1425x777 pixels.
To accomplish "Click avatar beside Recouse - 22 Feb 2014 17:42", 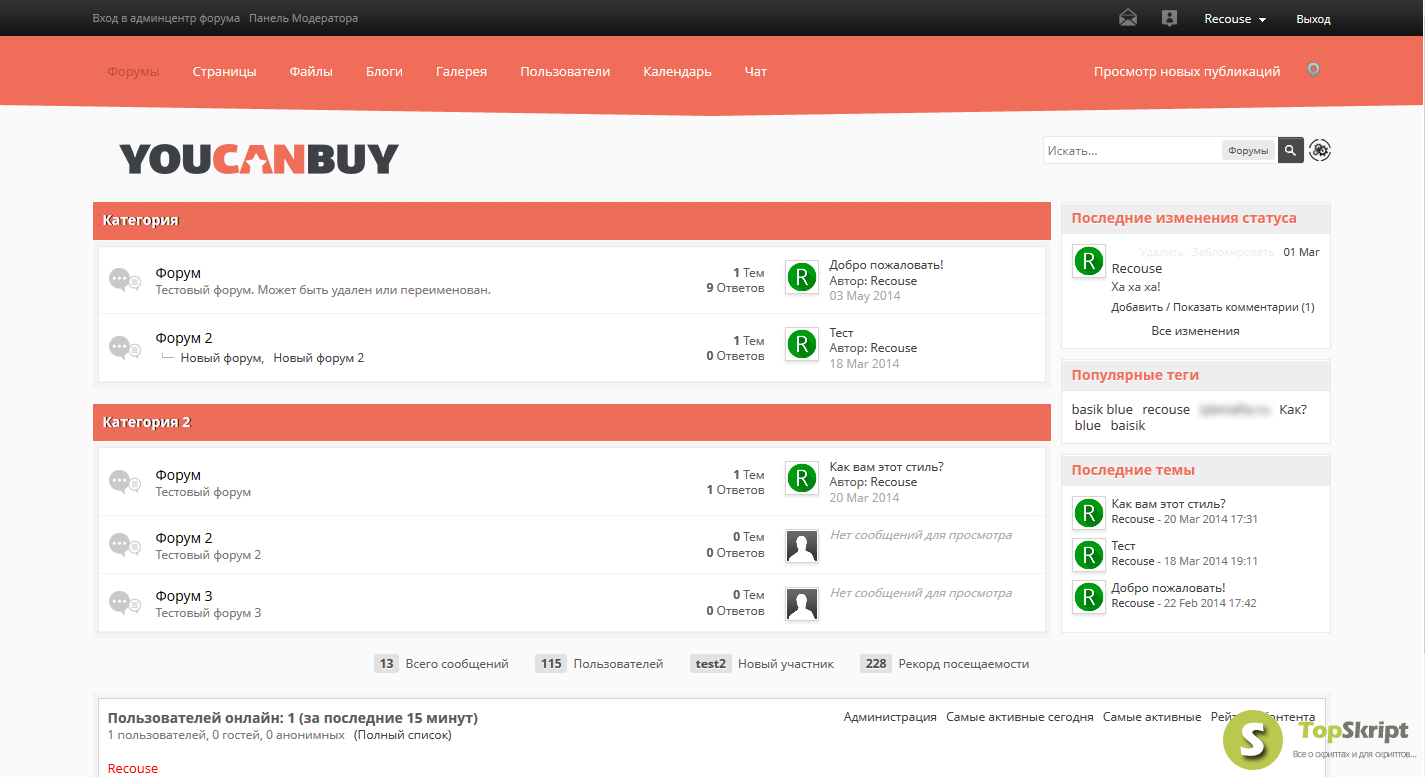I will coord(1088,597).
